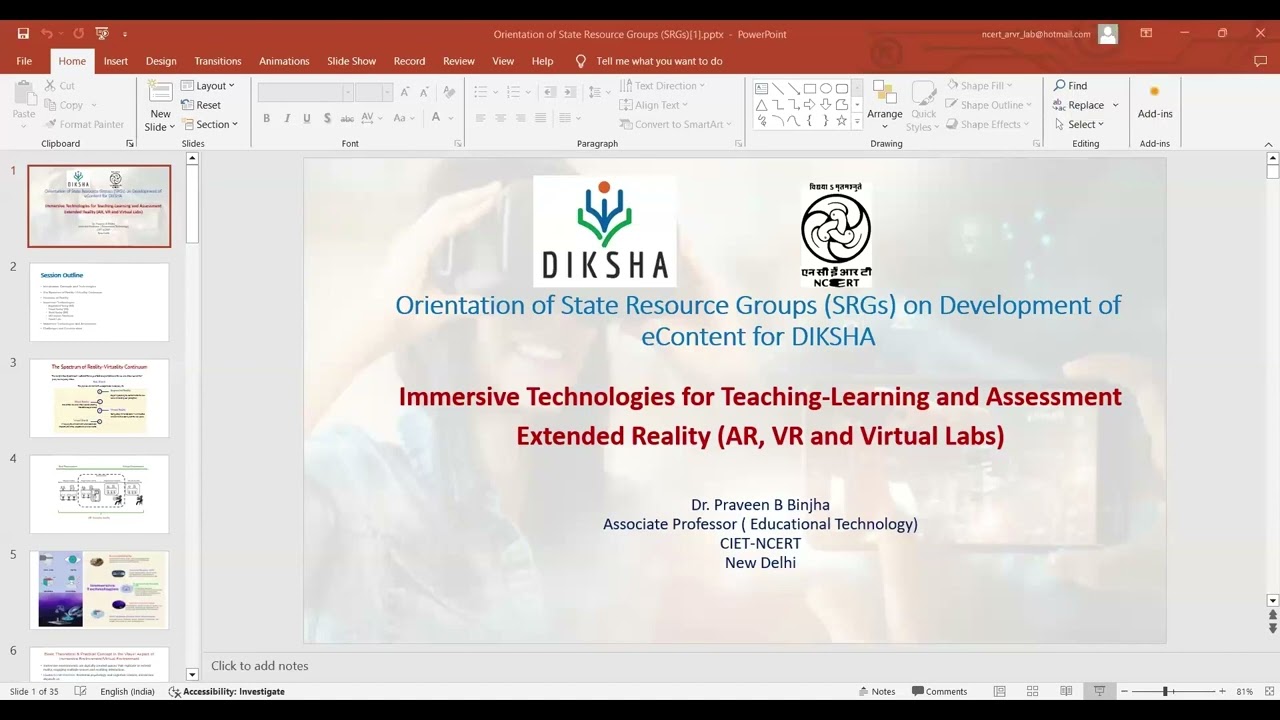Open the Arrange menu
The width and height of the screenshot is (1280, 720).
(885, 105)
